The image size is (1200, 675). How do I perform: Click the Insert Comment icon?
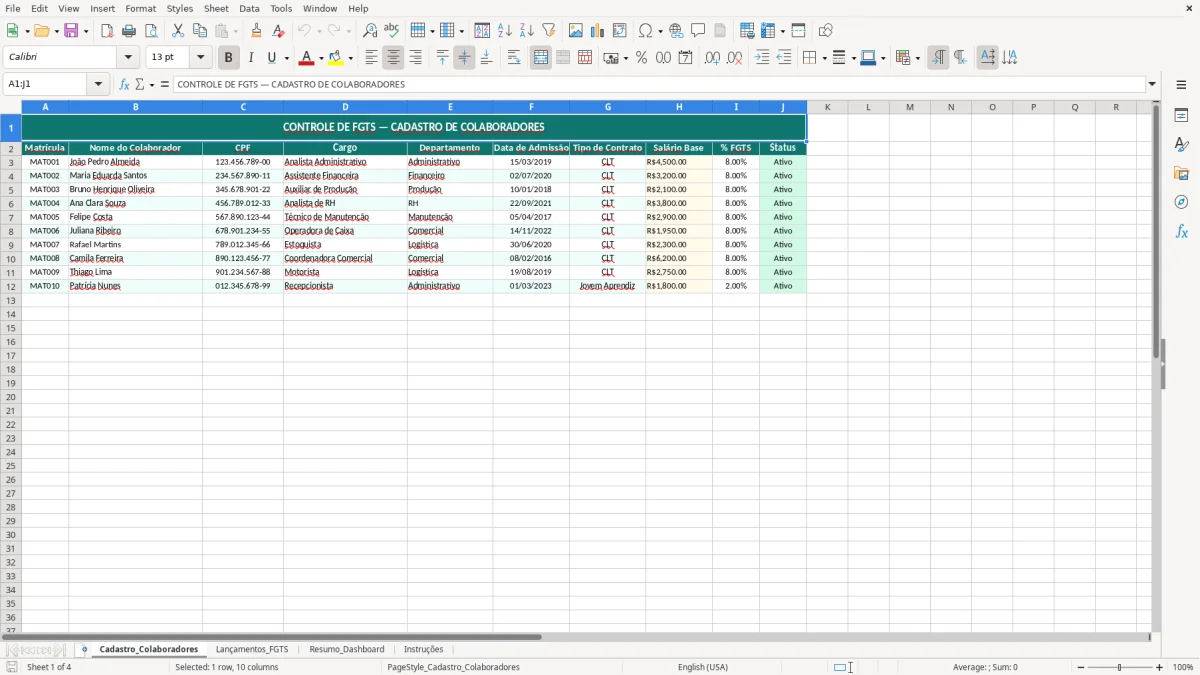point(698,31)
